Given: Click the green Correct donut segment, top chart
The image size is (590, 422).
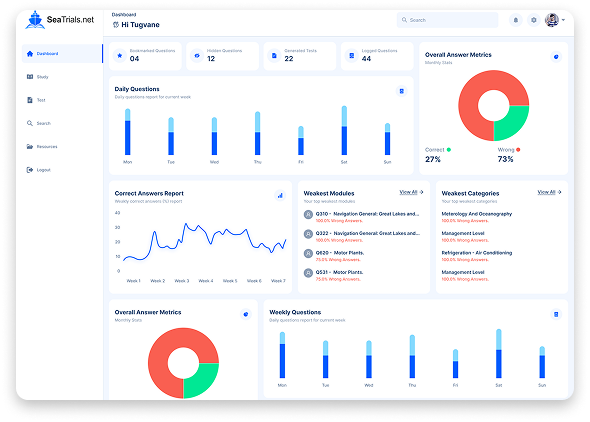Looking at the screenshot, I should coord(510,121).
